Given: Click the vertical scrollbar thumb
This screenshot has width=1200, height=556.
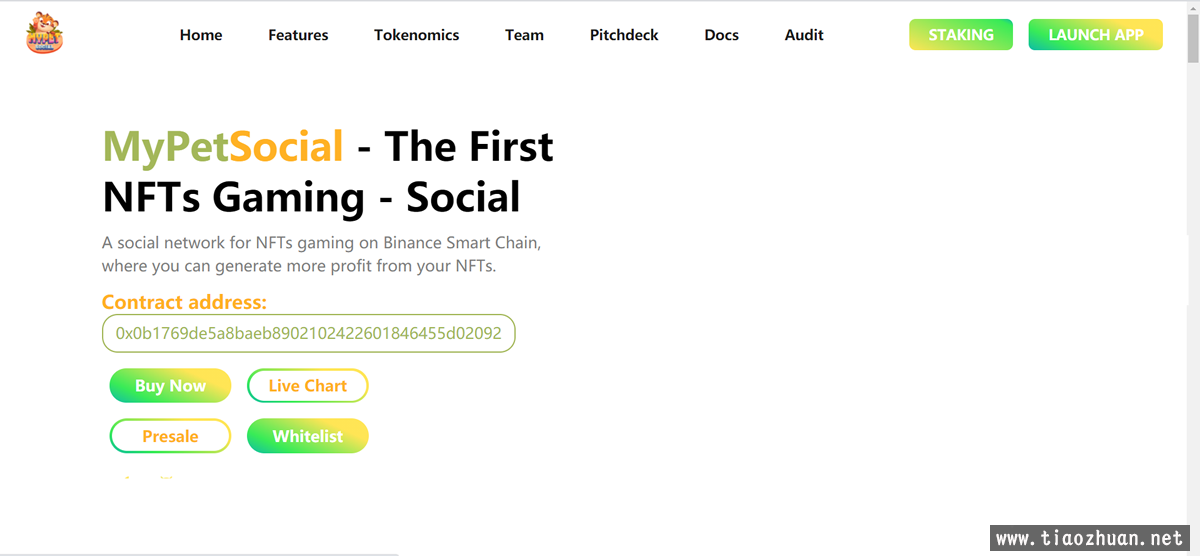Looking at the screenshot, I should (1192, 40).
